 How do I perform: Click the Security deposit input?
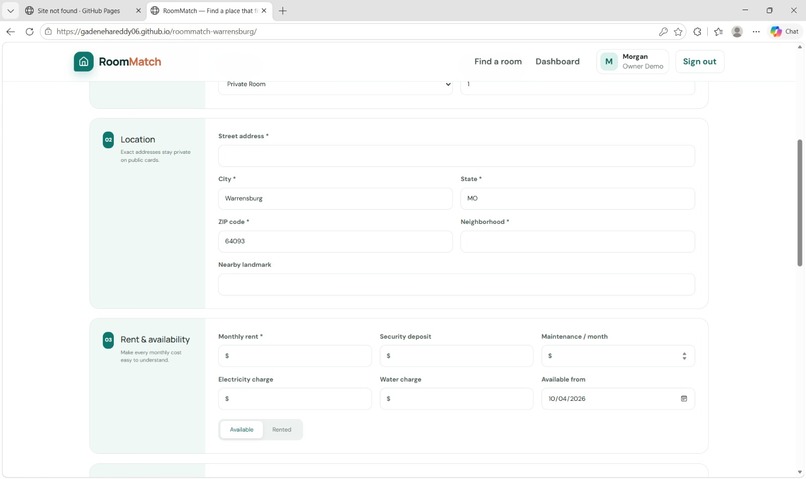point(456,356)
